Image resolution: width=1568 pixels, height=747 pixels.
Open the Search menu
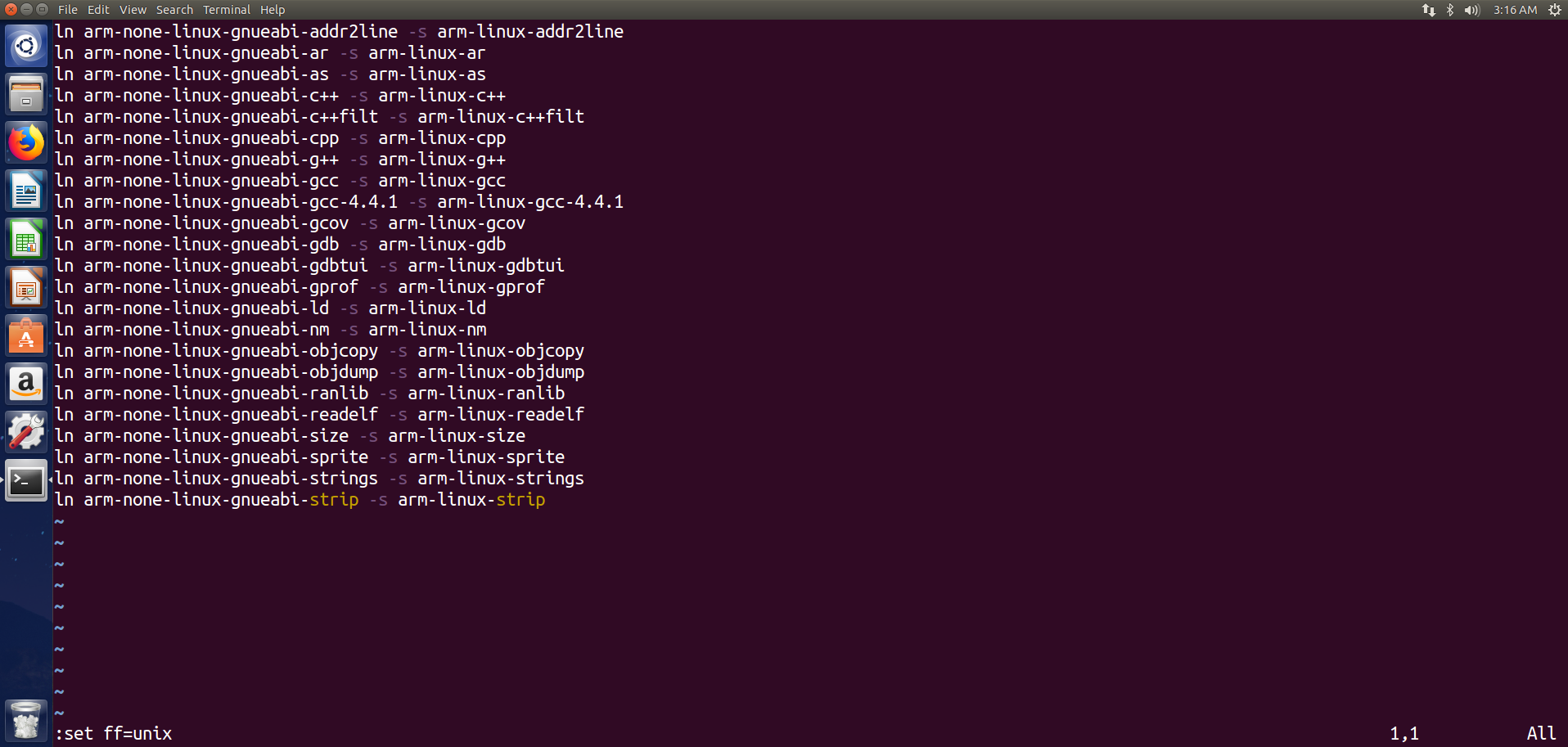click(174, 10)
